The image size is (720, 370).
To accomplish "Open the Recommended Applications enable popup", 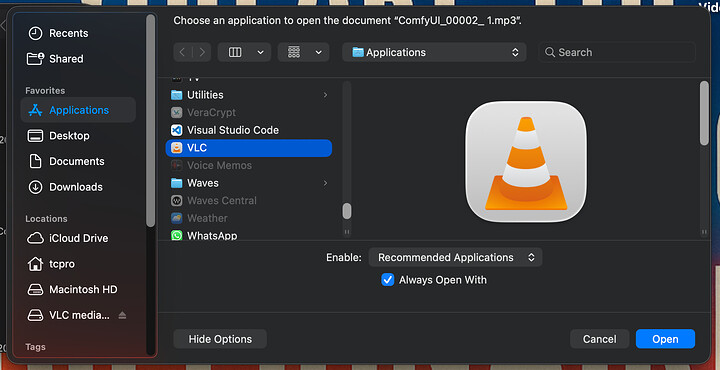I will (455, 258).
